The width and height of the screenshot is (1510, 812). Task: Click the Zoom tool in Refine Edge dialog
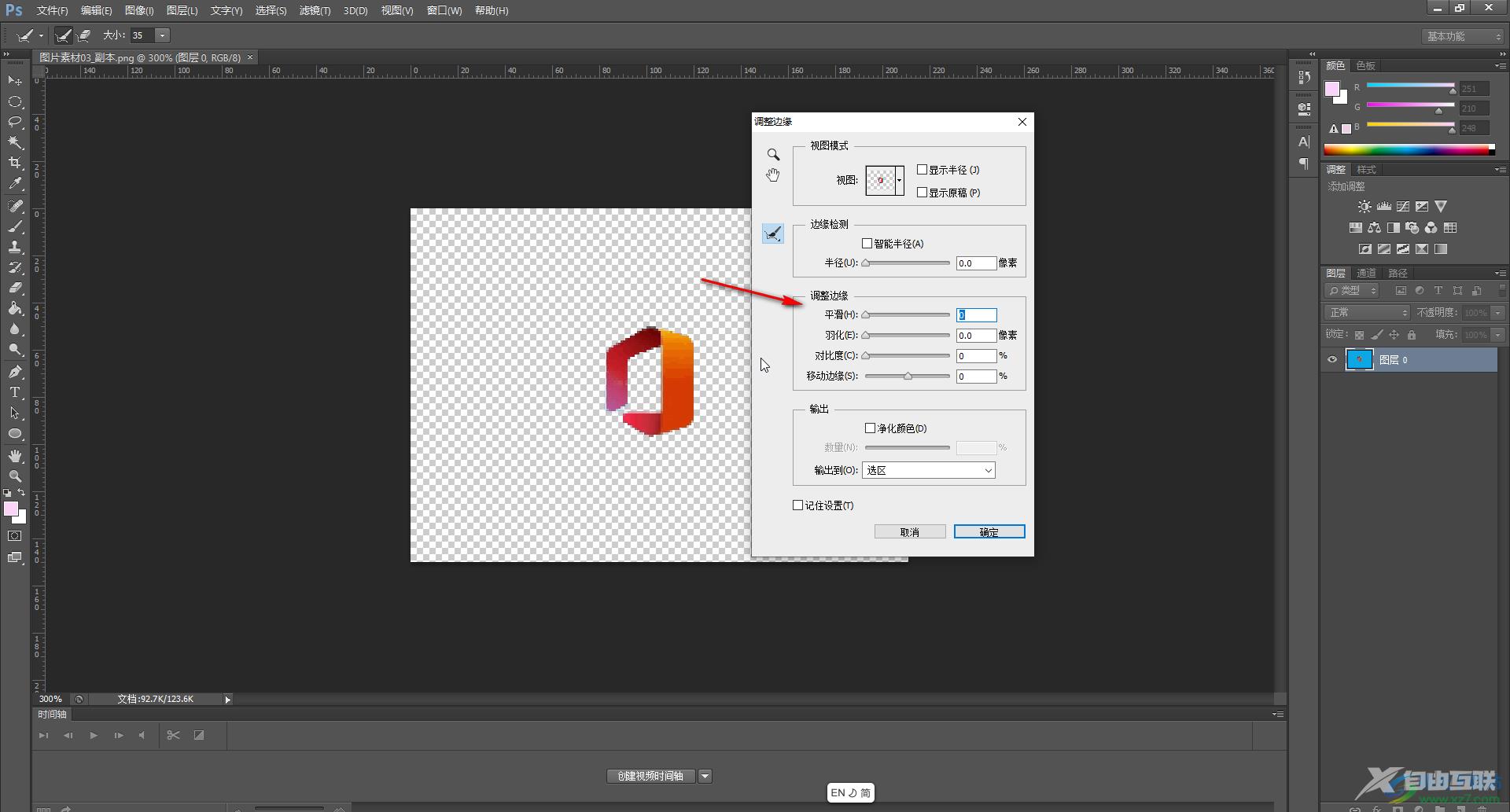pos(773,155)
